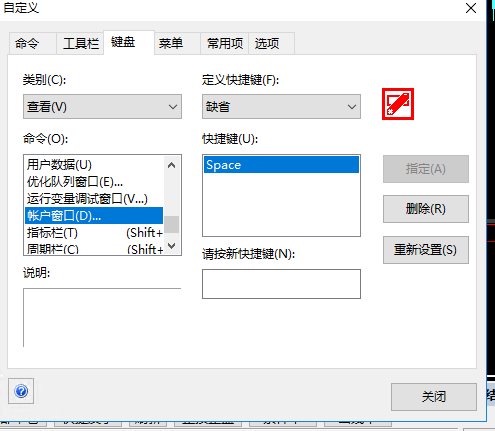495x431 pixels.
Task: Click the 指定(A) button
Action: pos(426,169)
